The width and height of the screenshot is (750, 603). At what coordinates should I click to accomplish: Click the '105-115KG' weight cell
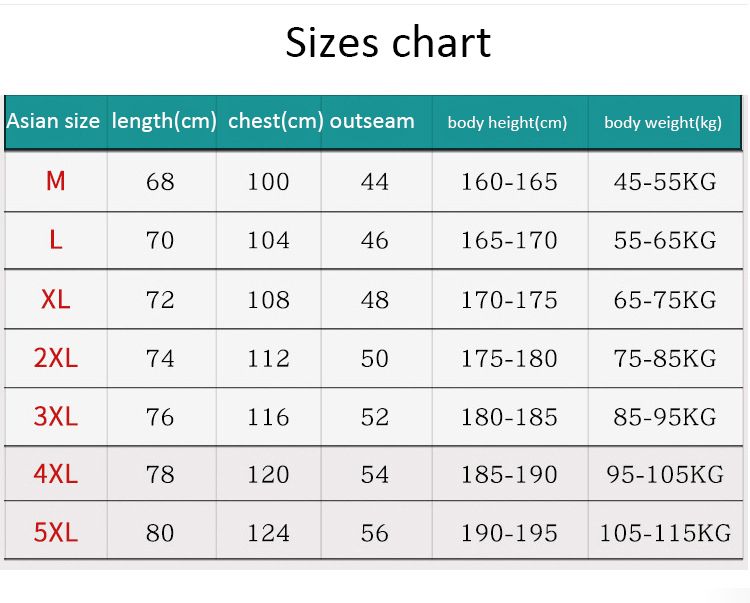pyautogui.click(x=665, y=533)
